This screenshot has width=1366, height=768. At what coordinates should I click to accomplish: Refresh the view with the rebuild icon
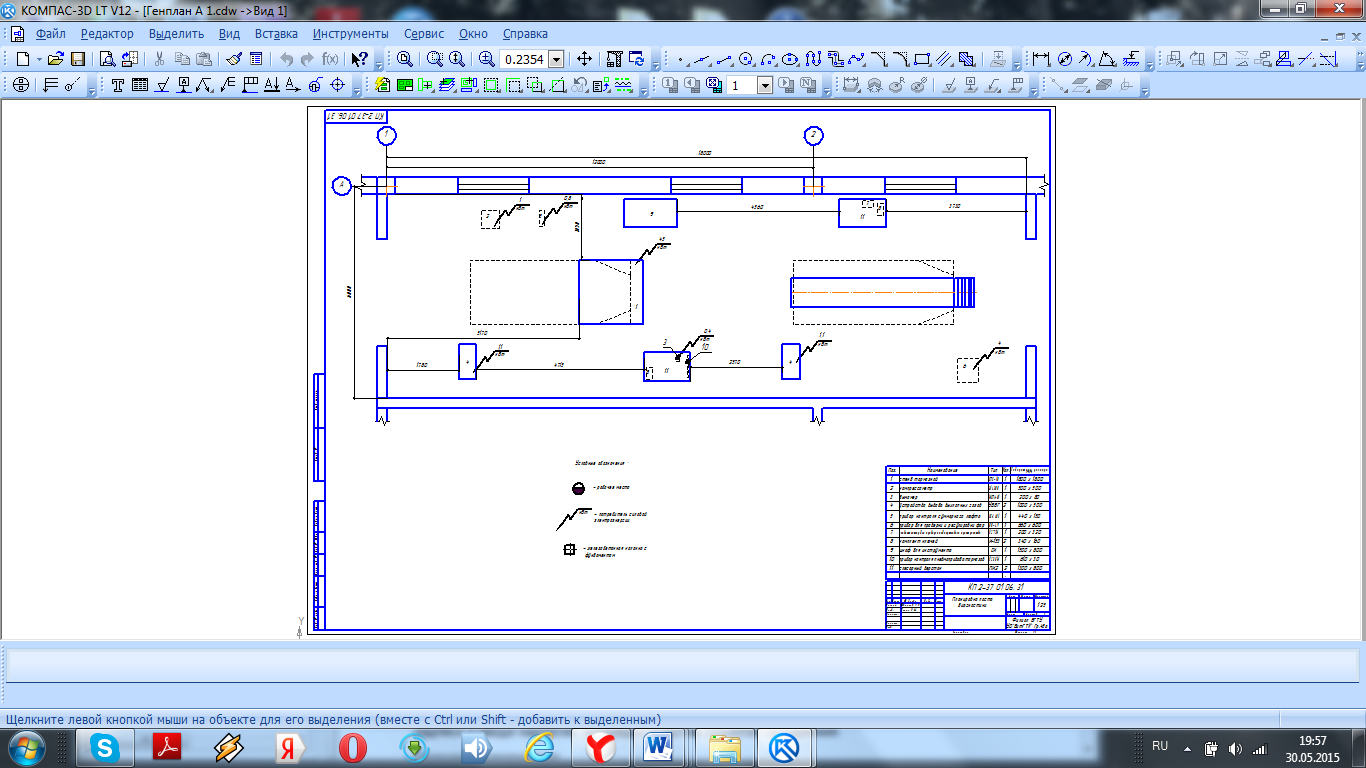[x=637, y=59]
